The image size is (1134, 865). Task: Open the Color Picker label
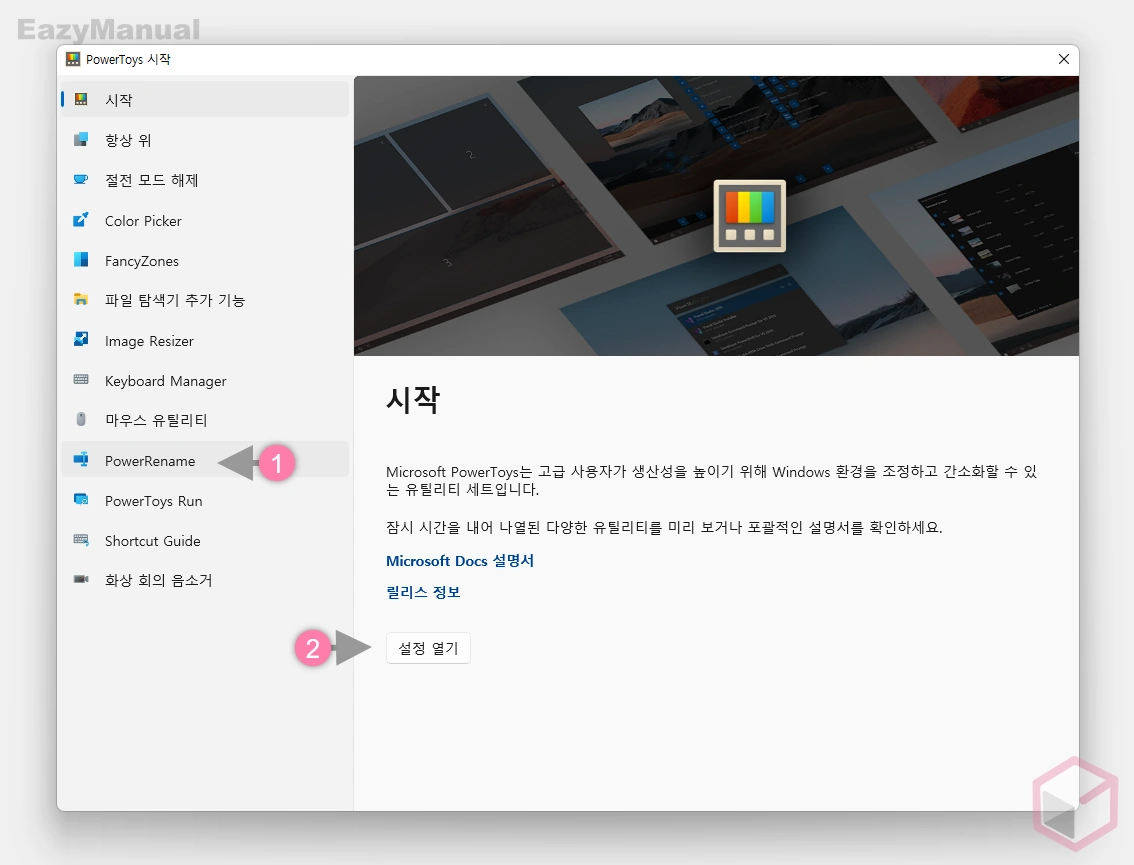click(143, 221)
